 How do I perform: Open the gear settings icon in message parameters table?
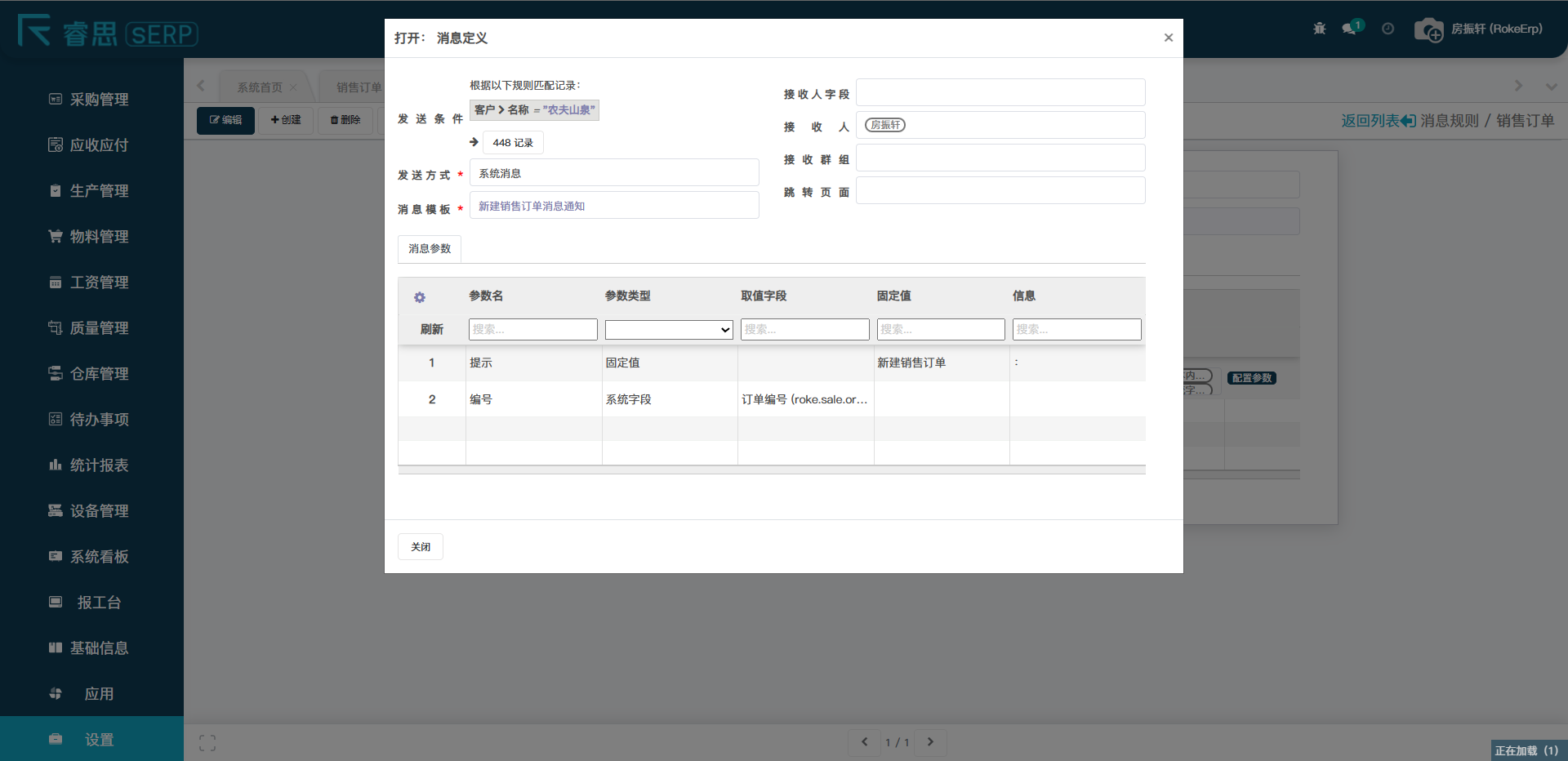tap(420, 297)
